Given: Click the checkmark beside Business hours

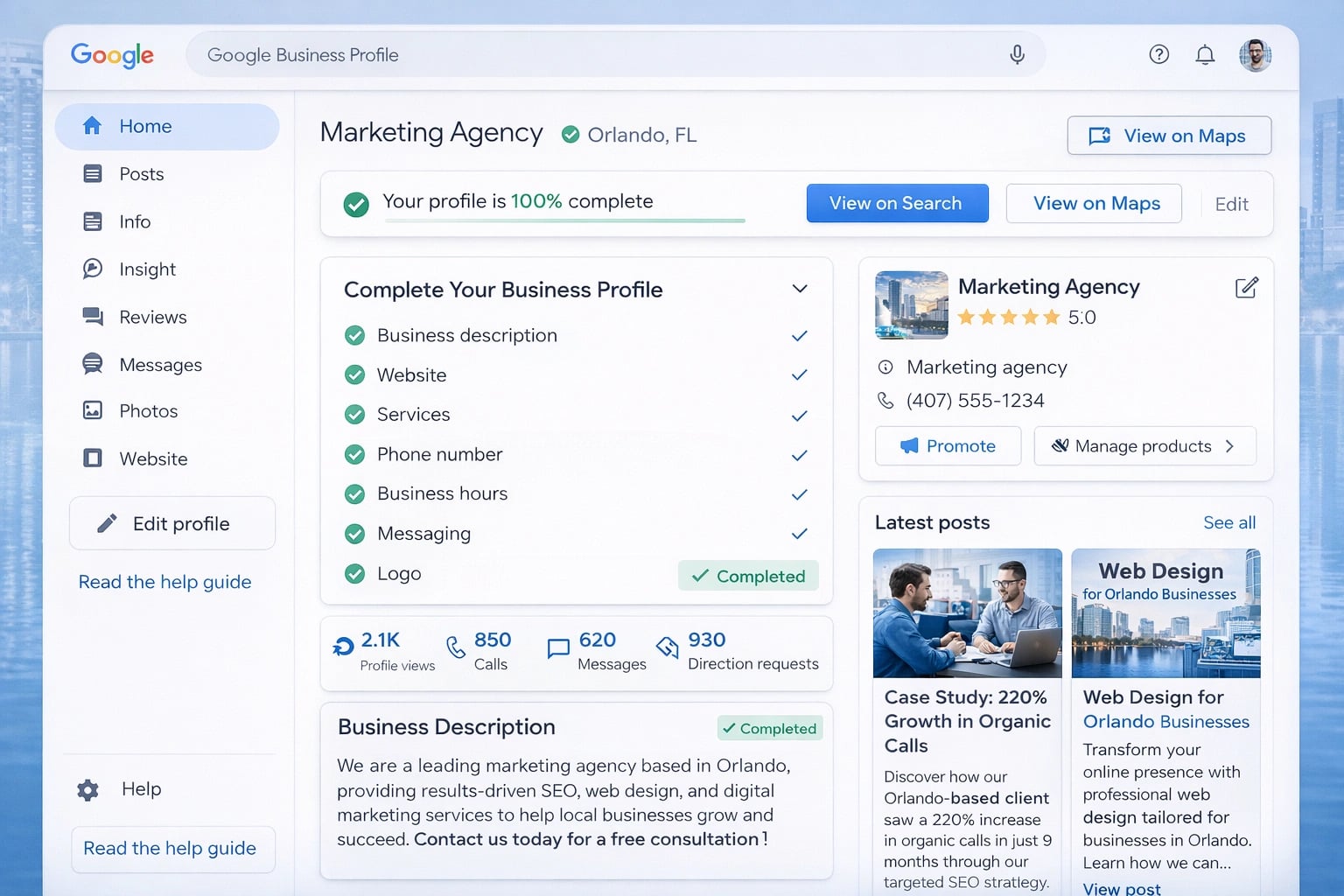Looking at the screenshot, I should (799, 494).
